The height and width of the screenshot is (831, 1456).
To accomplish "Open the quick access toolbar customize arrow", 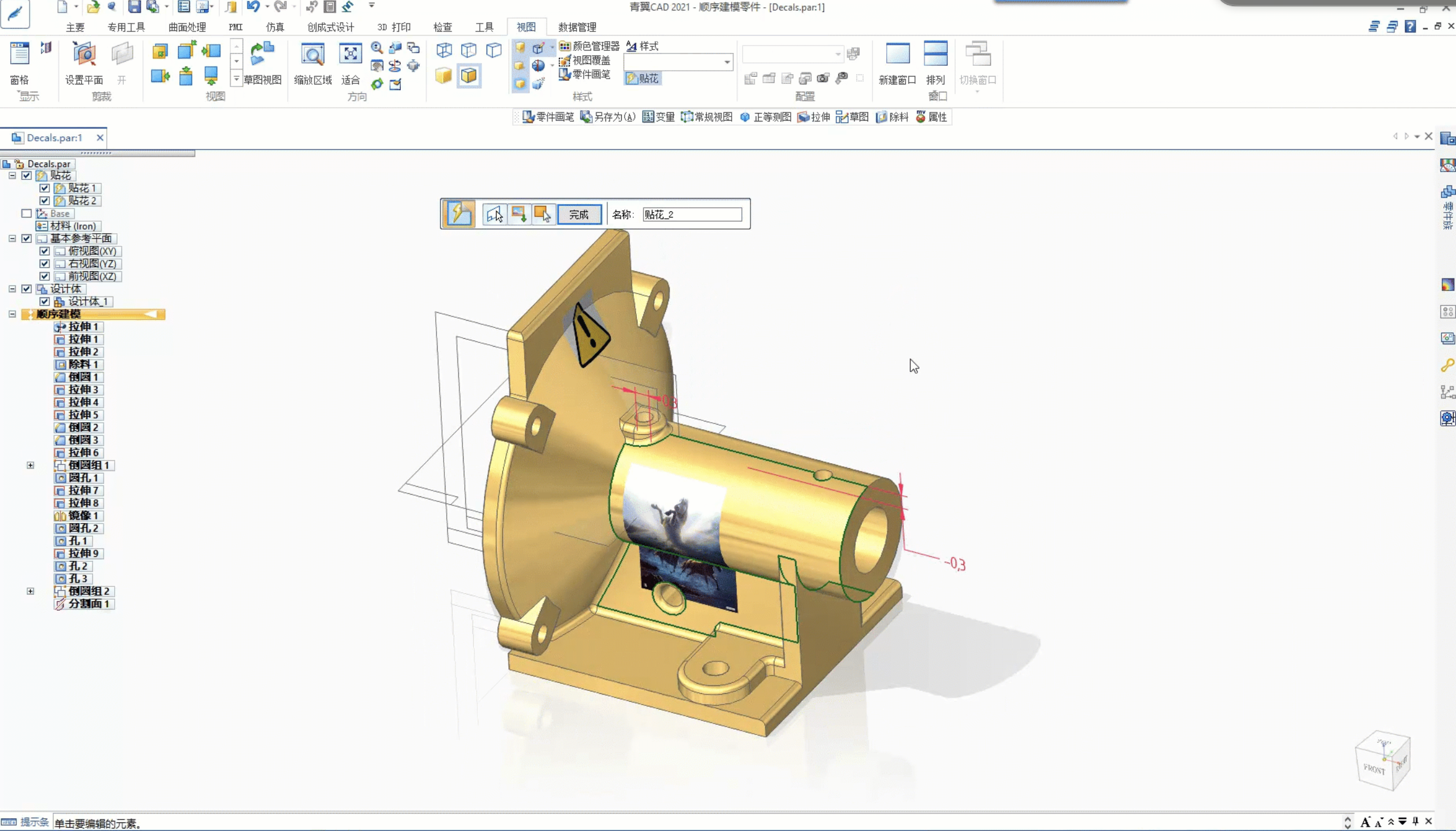I will [372, 6].
